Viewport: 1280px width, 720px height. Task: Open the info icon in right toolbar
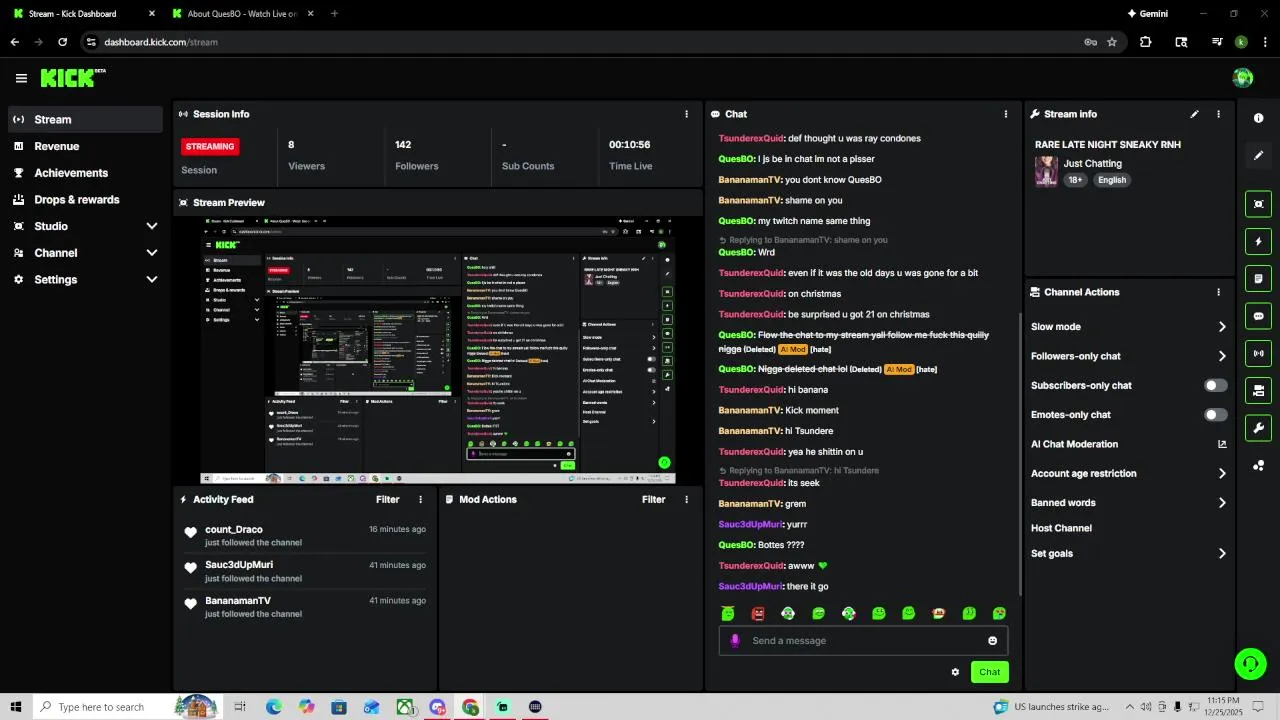point(1258,118)
